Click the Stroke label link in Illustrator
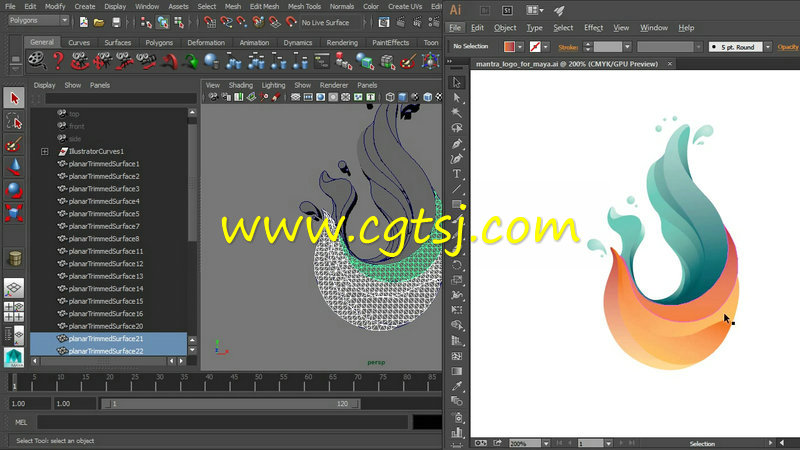This screenshot has width=800, height=450. tap(568, 47)
